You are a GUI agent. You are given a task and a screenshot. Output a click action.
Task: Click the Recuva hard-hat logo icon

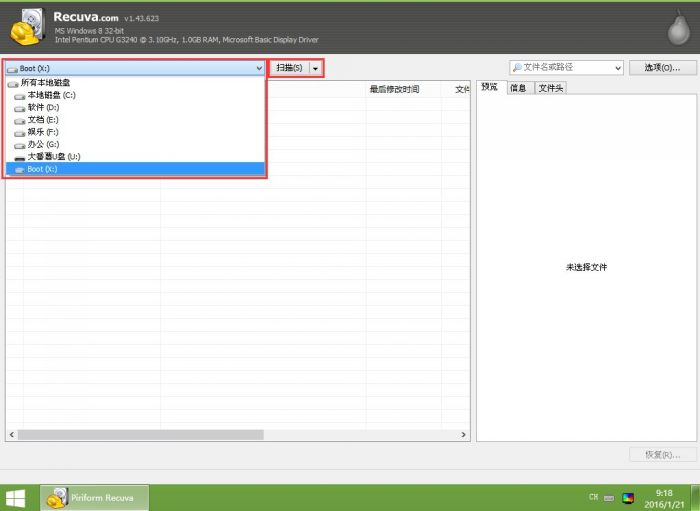click(x=26, y=29)
